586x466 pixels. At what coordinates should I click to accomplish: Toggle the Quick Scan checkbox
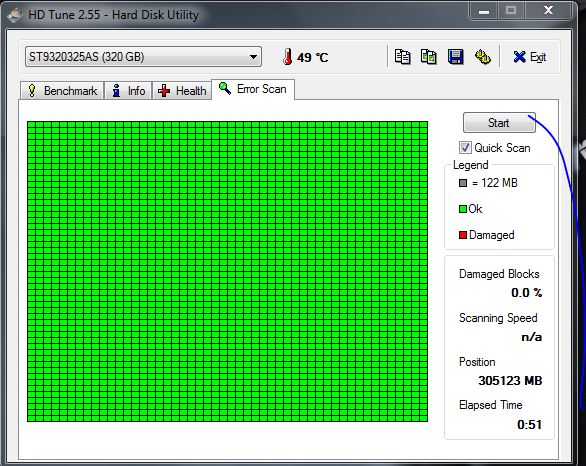(465, 148)
